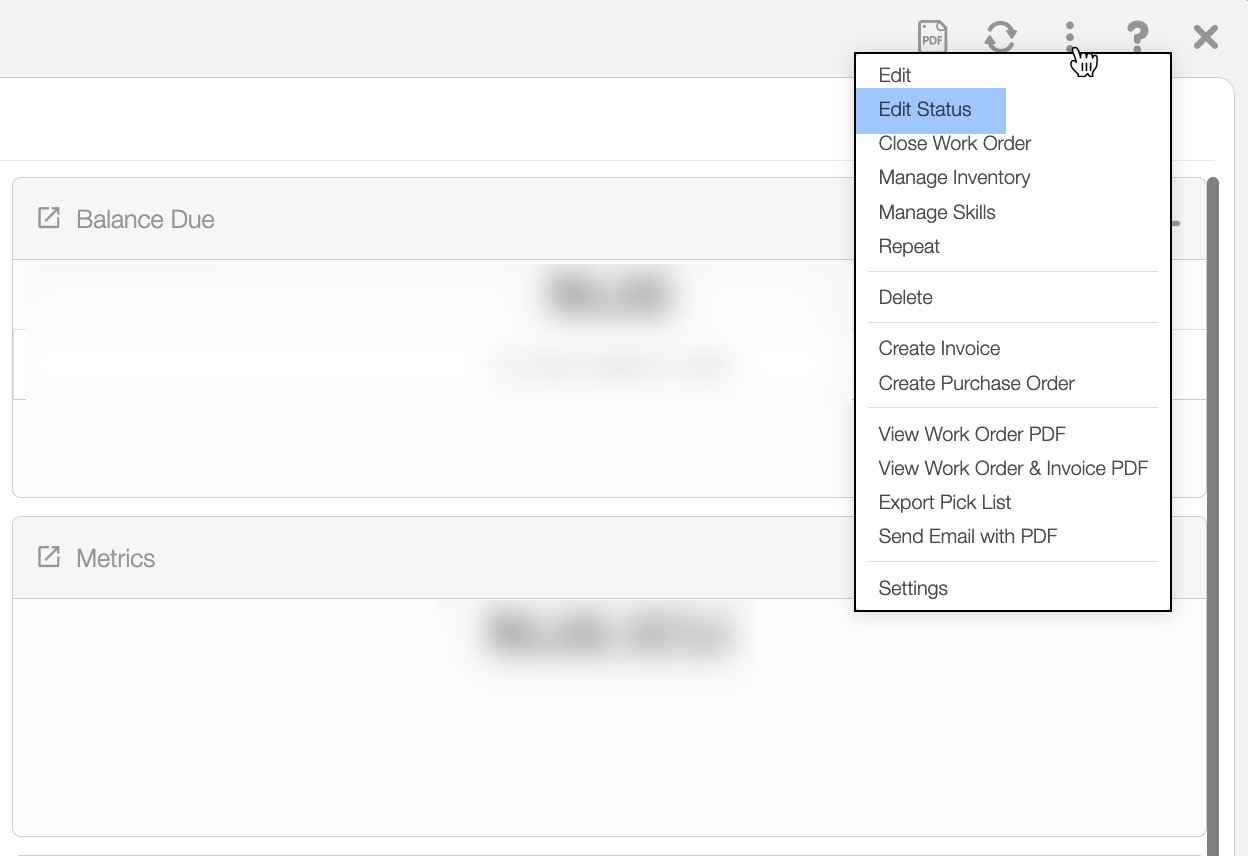Click the three-dot more options icon
The image size is (1248, 856).
1069,37
